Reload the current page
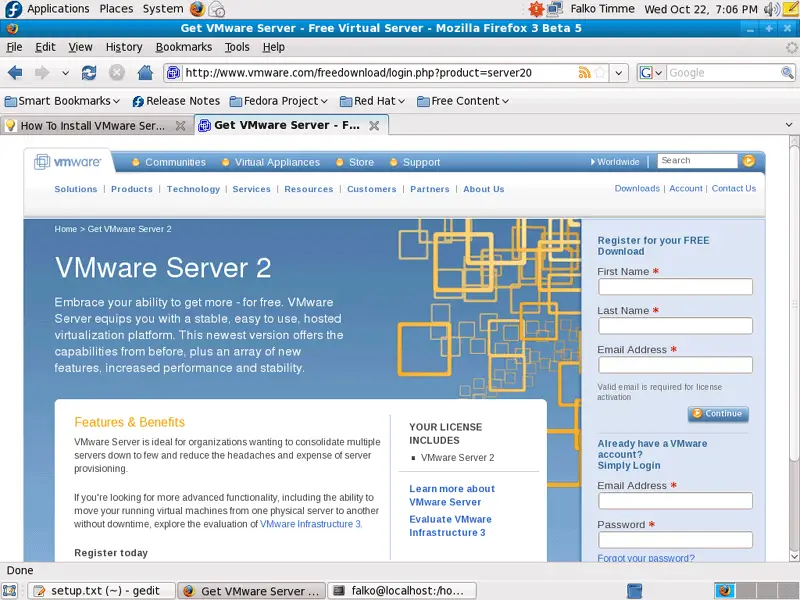This screenshot has width=800, height=600. click(x=89, y=73)
